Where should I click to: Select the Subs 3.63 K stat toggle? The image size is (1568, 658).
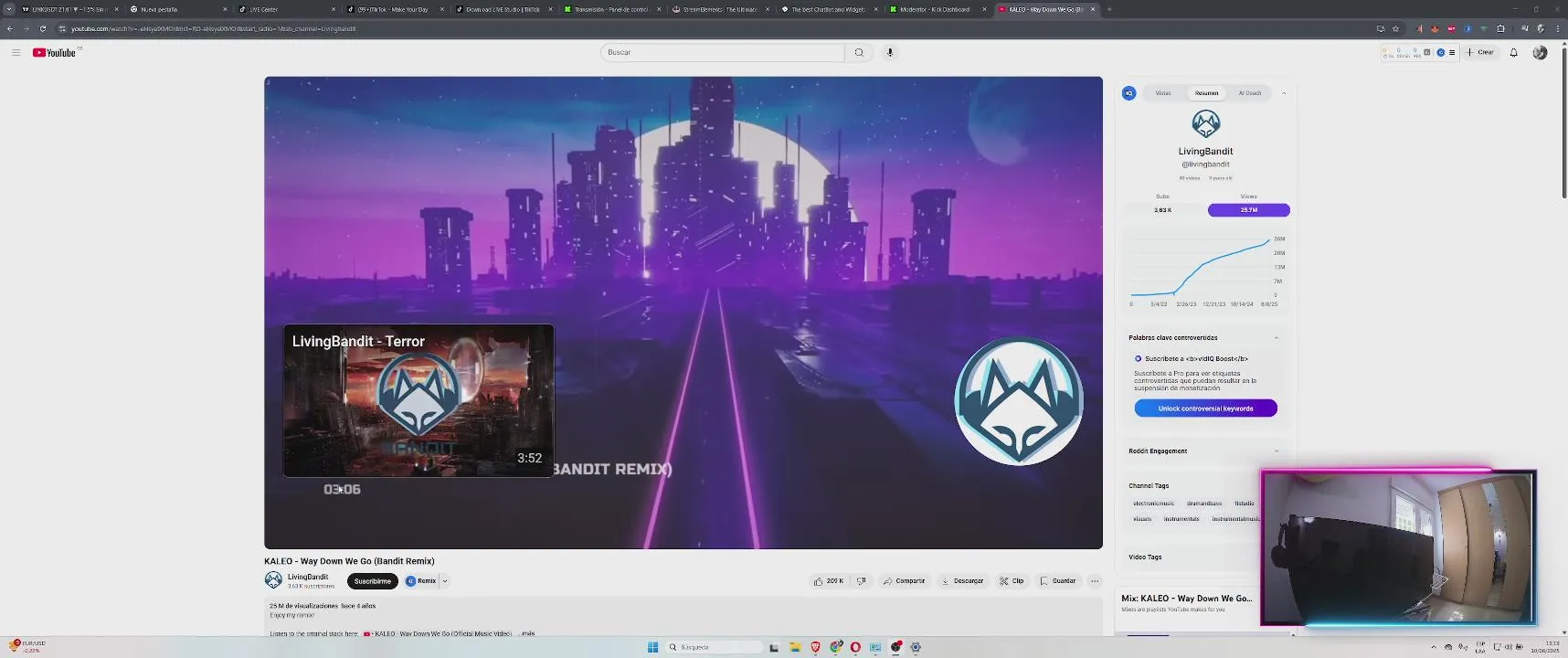coord(1162,210)
